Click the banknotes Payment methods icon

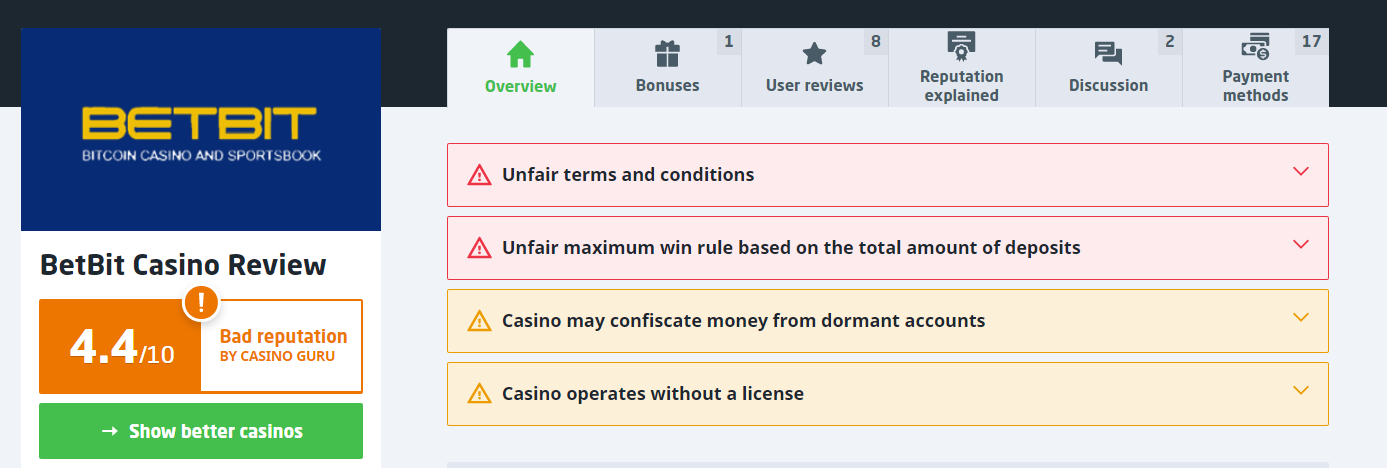click(x=1255, y=46)
